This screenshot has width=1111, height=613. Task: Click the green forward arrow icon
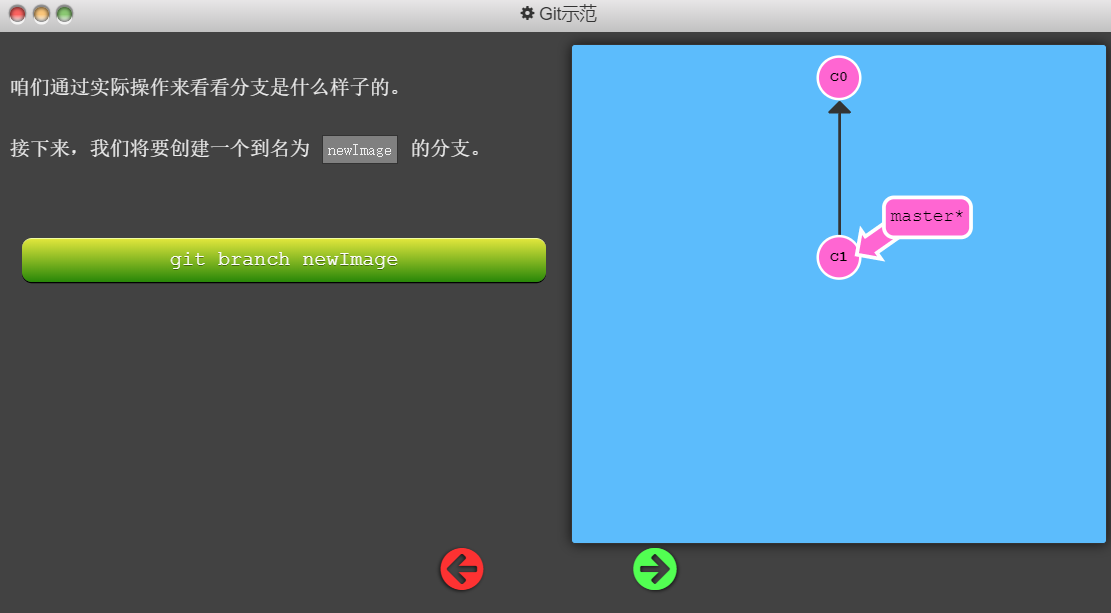[x=655, y=569]
